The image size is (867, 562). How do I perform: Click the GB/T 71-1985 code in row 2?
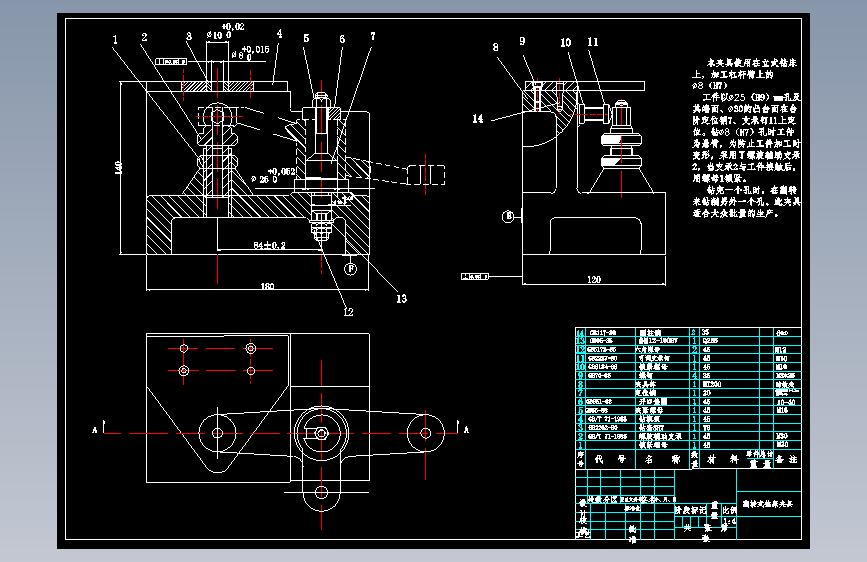(608, 436)
